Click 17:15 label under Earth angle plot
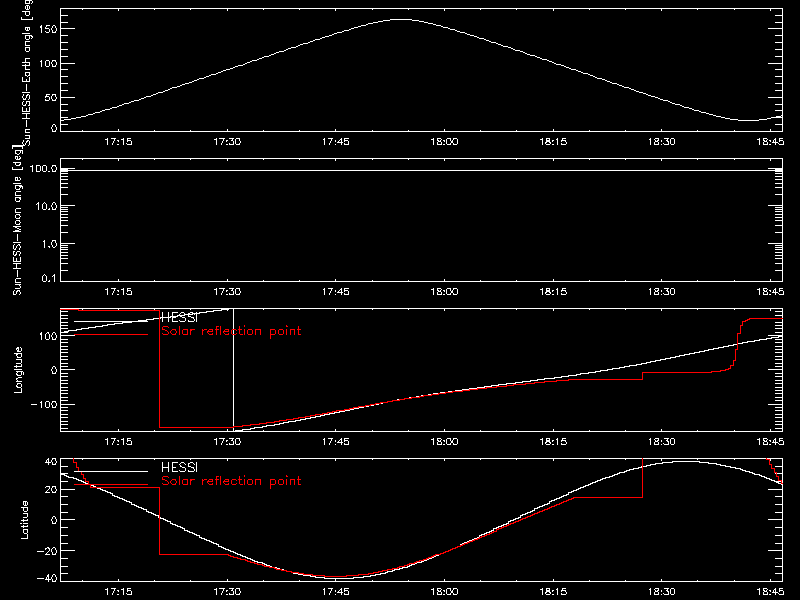 (118, 142)
